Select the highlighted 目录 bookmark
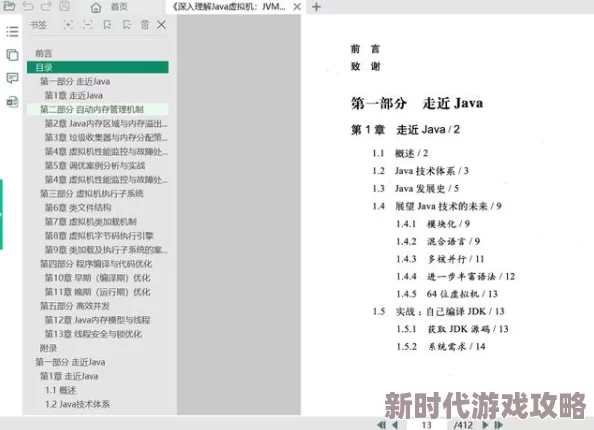Image resolution: width=594 pixels, height=430 pixels. pos(98,67)
